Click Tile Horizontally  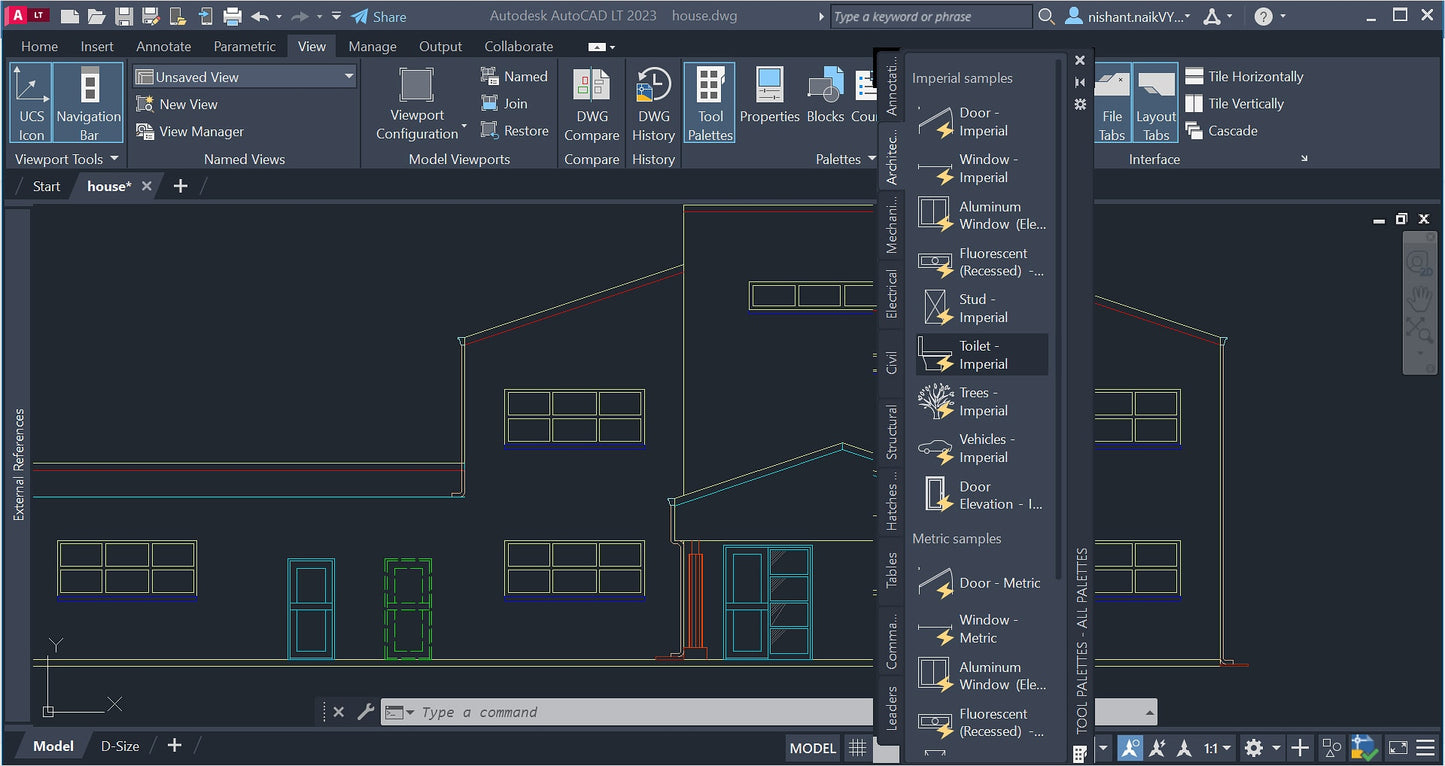[x=1244, y=77]
